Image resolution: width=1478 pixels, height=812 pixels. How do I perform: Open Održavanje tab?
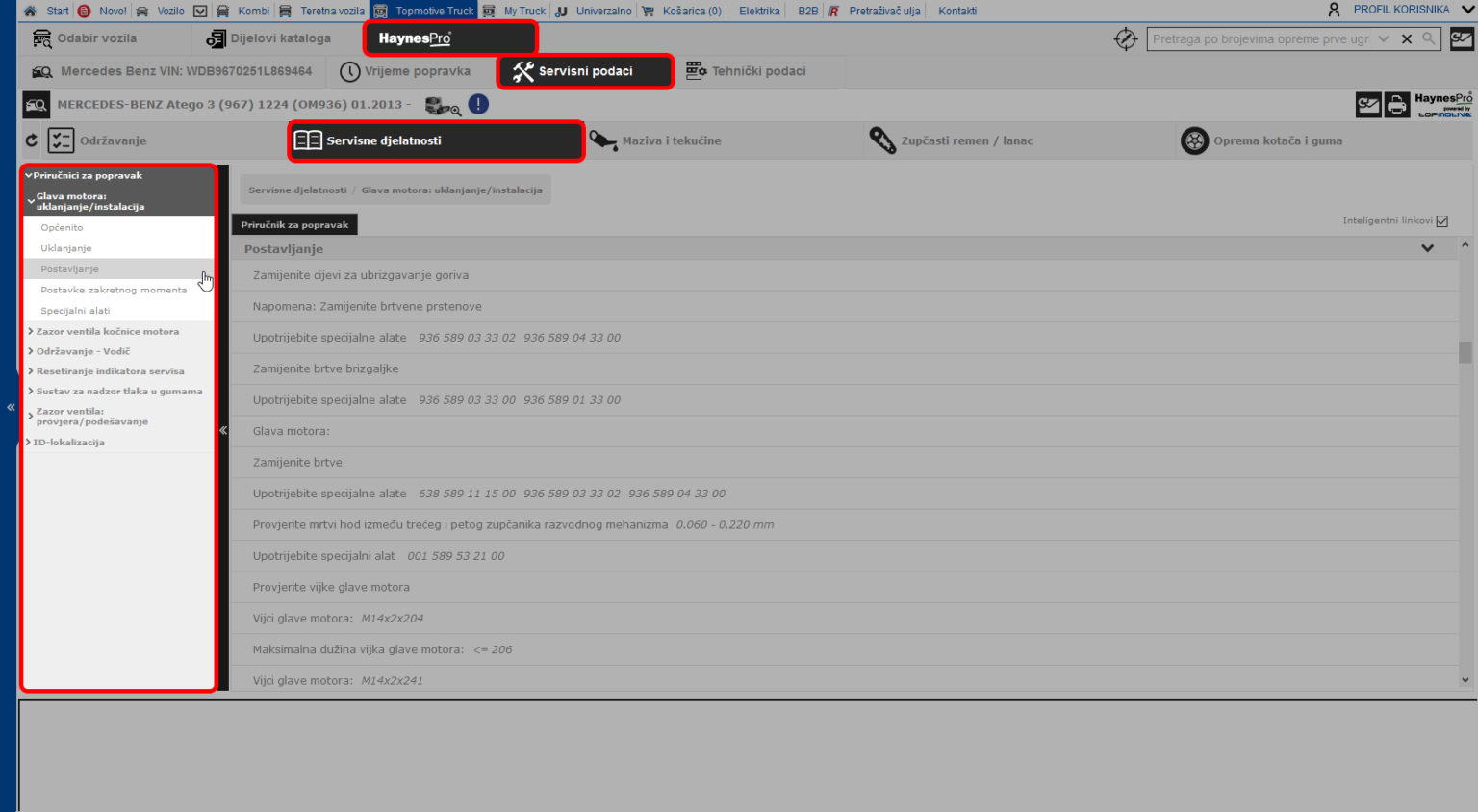coord(164,140)
